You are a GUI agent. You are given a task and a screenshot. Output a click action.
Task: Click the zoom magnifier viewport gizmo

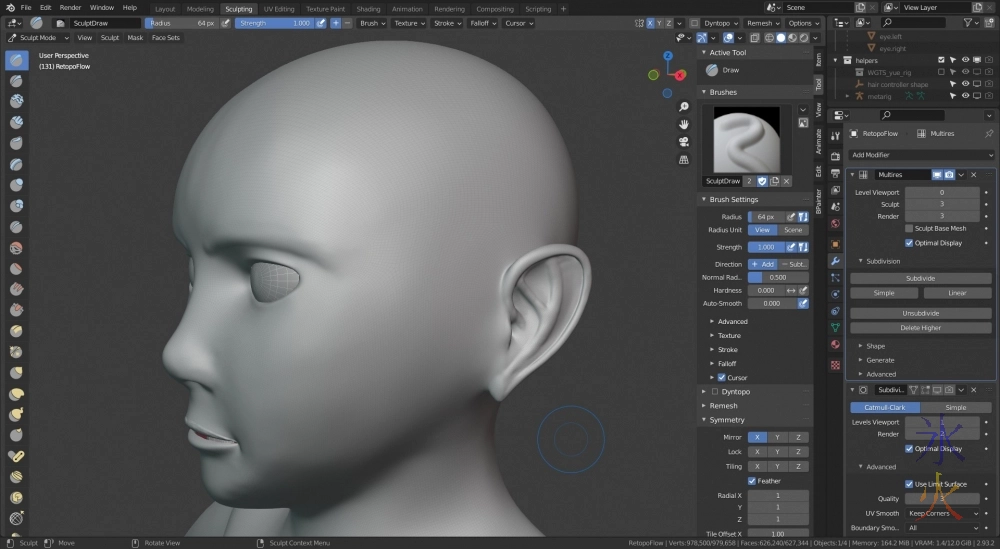[x=684, y=107]
